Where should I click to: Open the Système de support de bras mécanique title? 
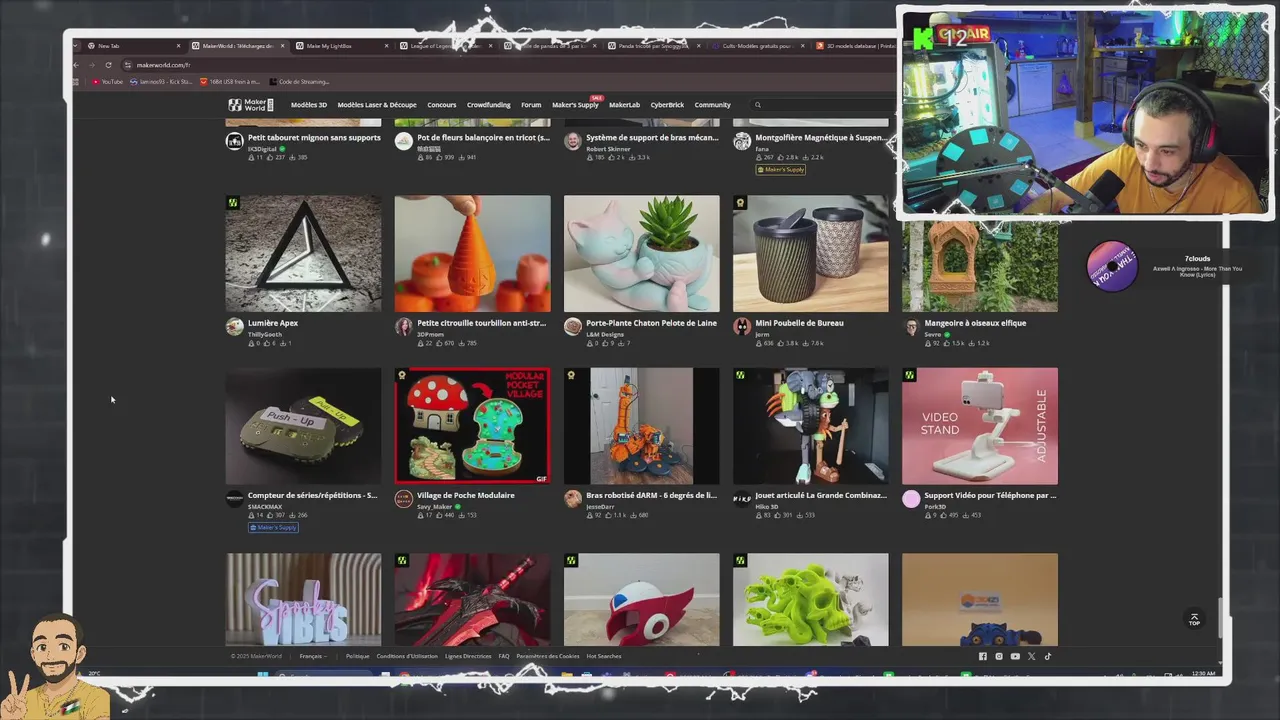coord(652,138)
